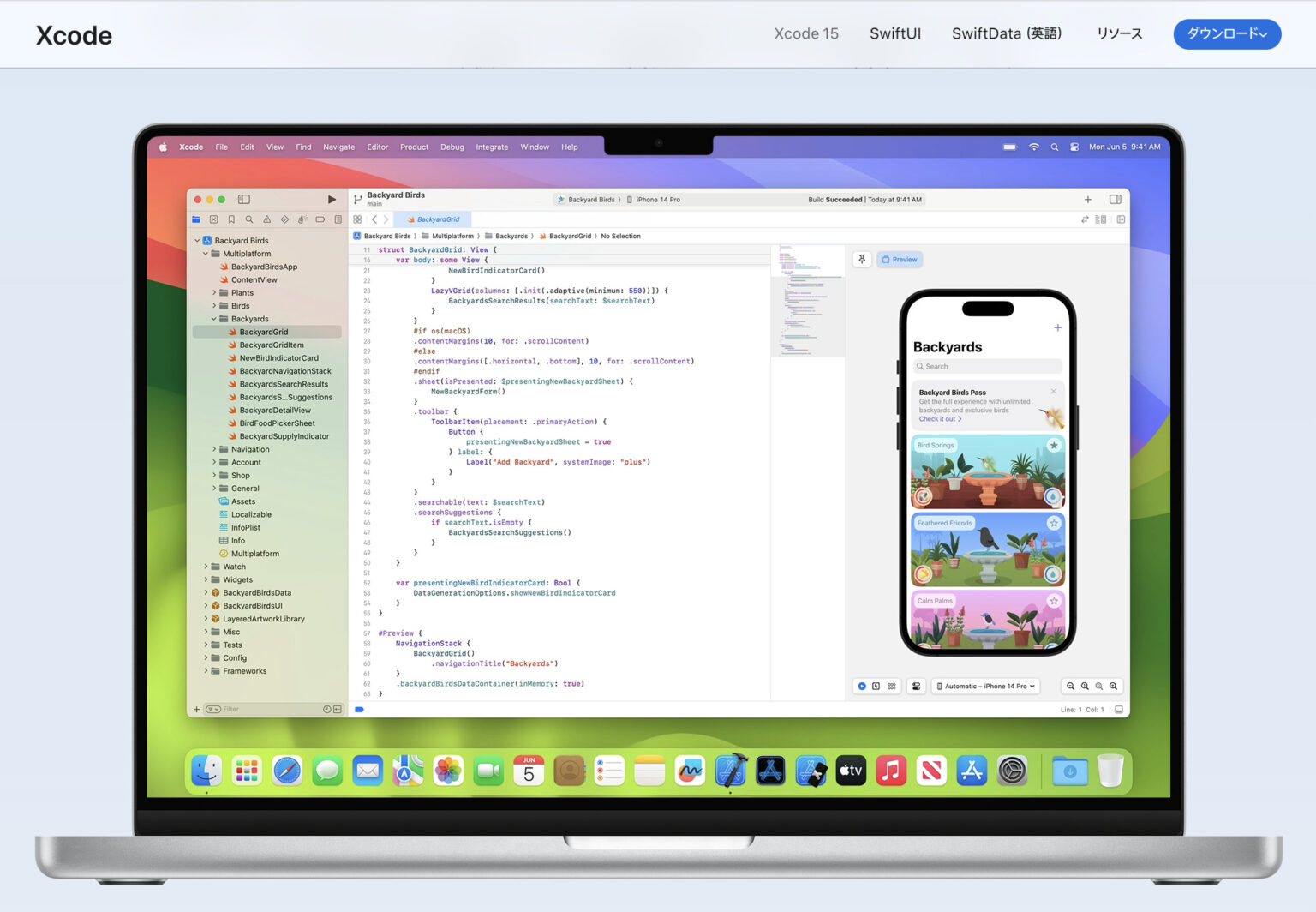Click the Run button in Xcode toolbar
This screenshot has width=1316, height=912.
point(332,198)
